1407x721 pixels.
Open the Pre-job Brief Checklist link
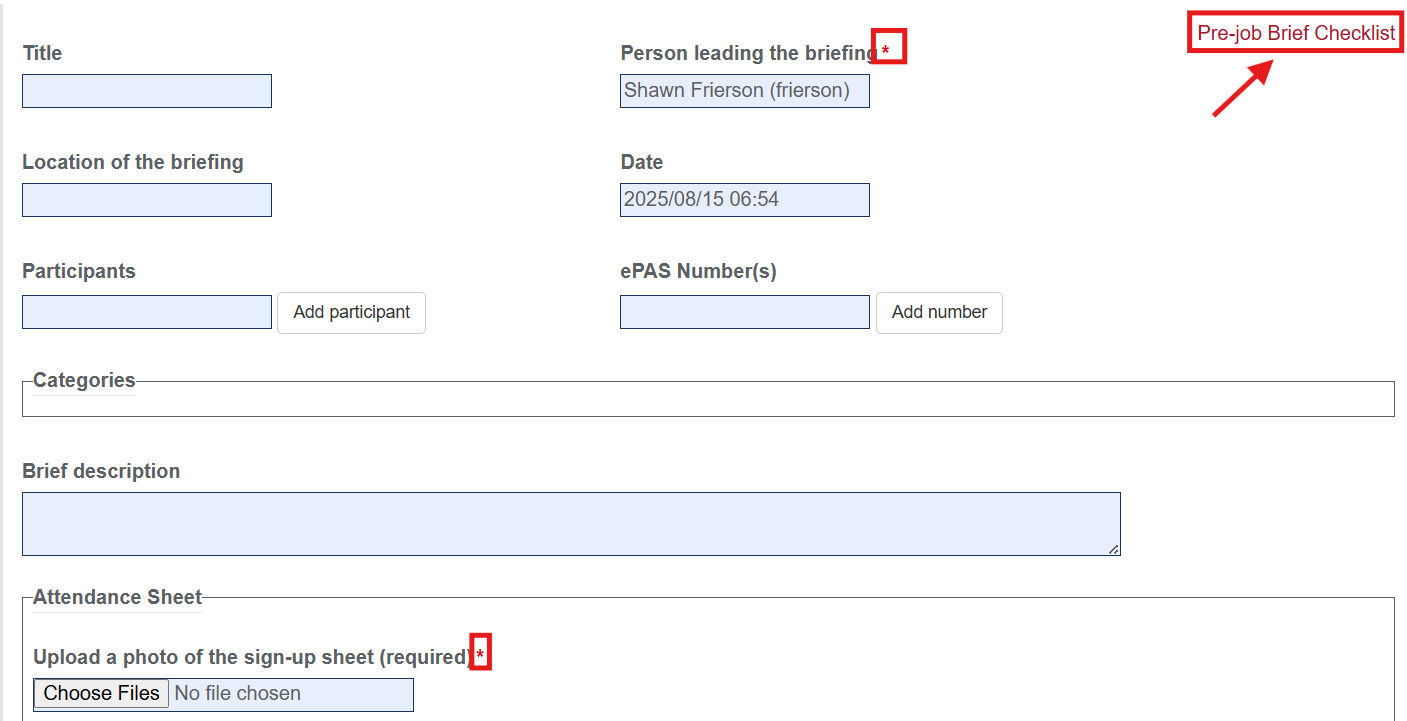tap(1296, 33)
